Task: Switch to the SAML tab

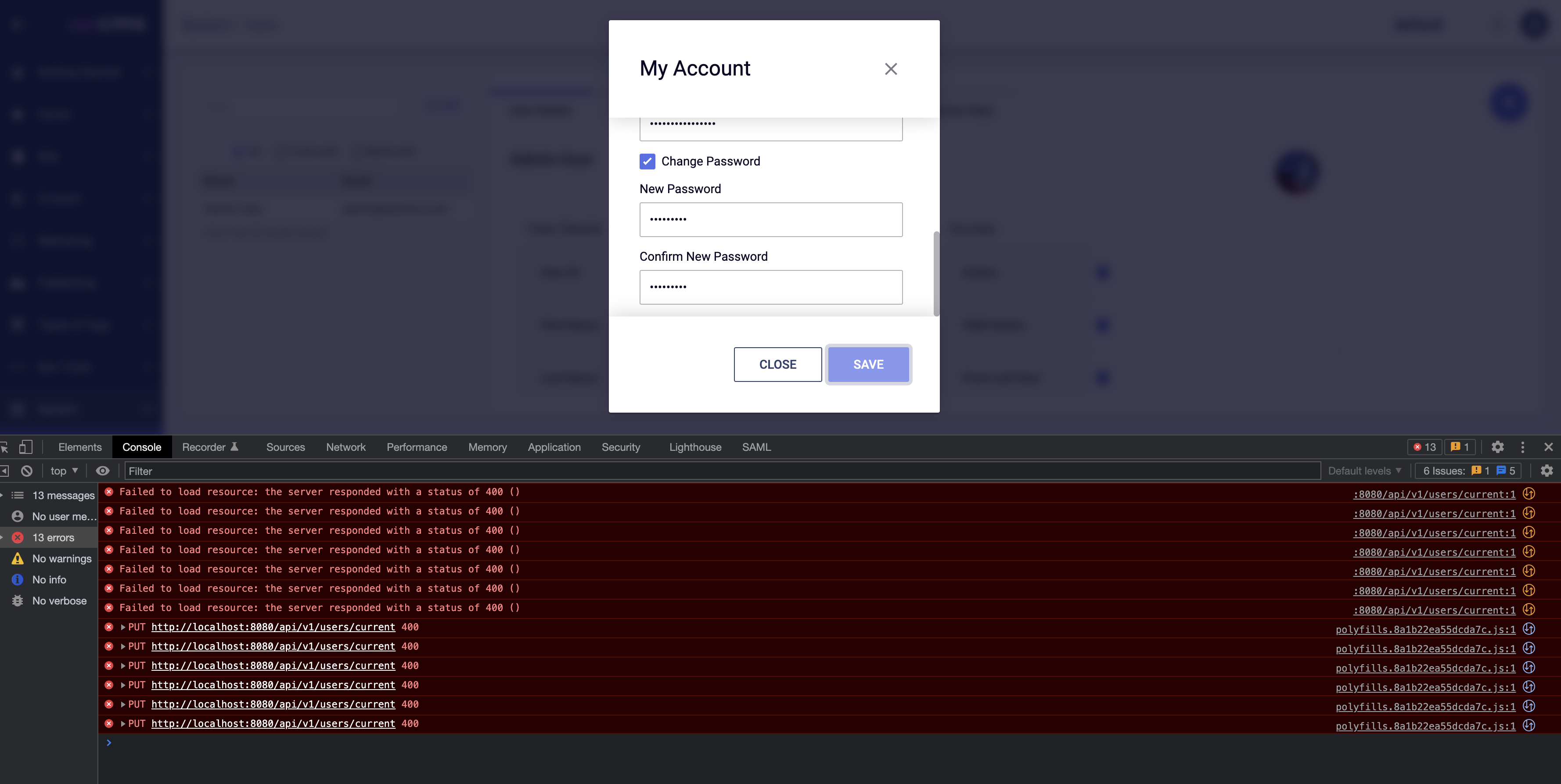Action: [x=756, y=447]
